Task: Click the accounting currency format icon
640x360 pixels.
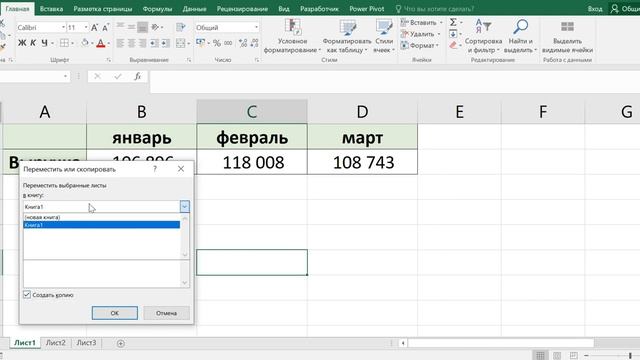Action: click(x=200, y=43)
